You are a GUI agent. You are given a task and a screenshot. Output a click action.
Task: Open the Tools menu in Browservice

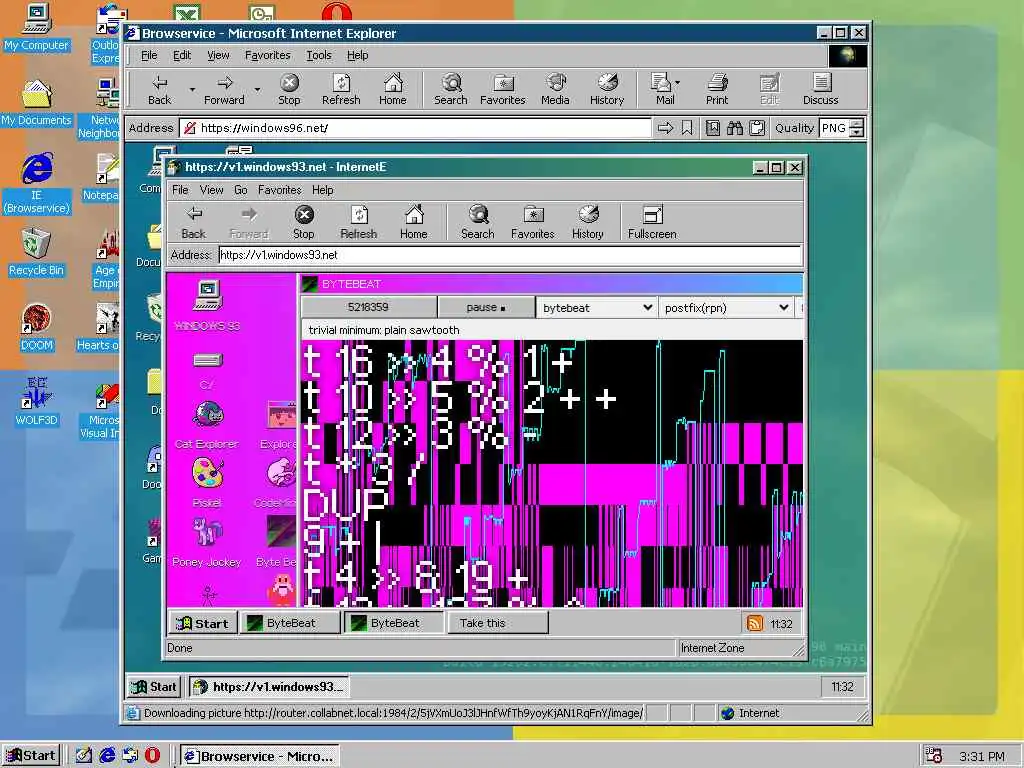319,56
